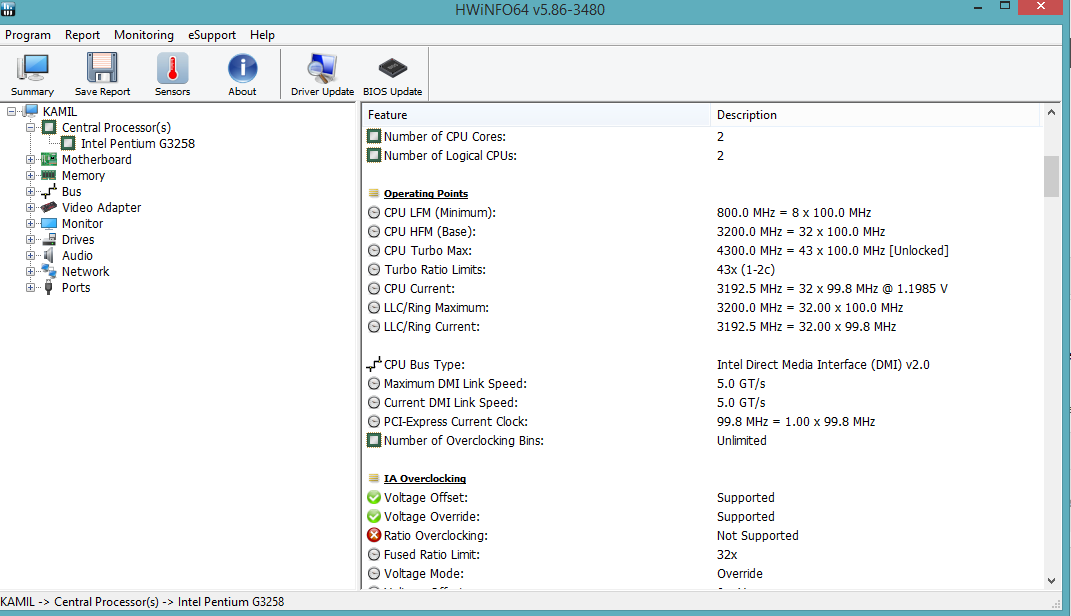Click the Feature column header
Image resolution: width=1071 pixels, height=616 pixels.
(536, 115)
